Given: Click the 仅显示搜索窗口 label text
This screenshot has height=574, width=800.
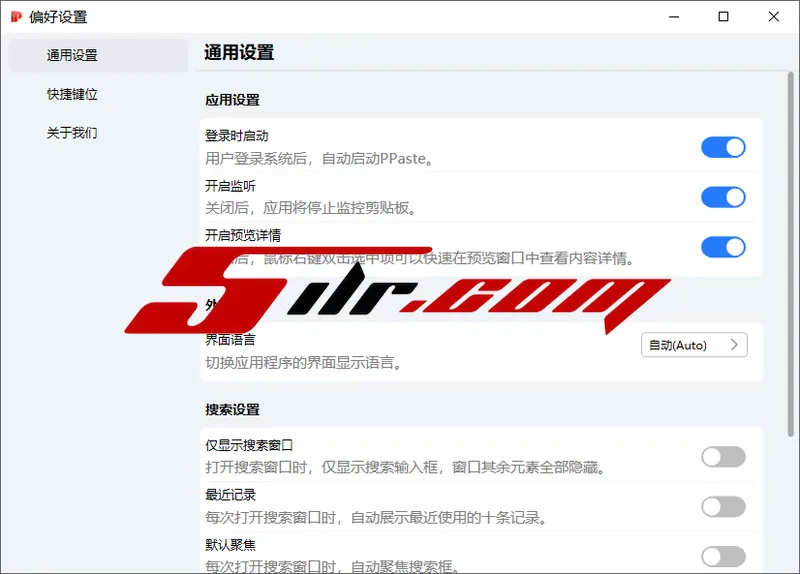Looking at the screenshot, I should 249,445.
